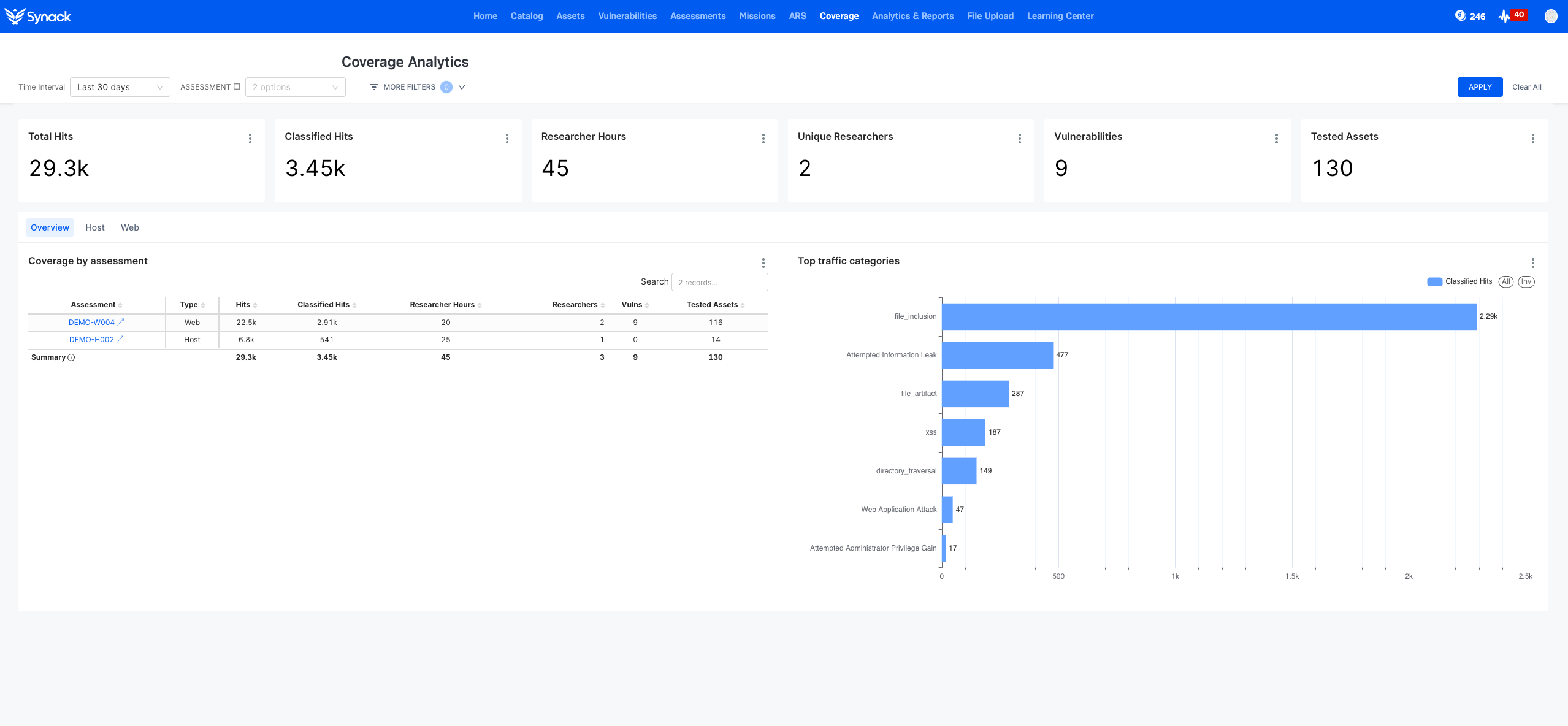Switch to the Host tab
Image resolution: width=1568 pixels, height=726 pixels.
95,227
